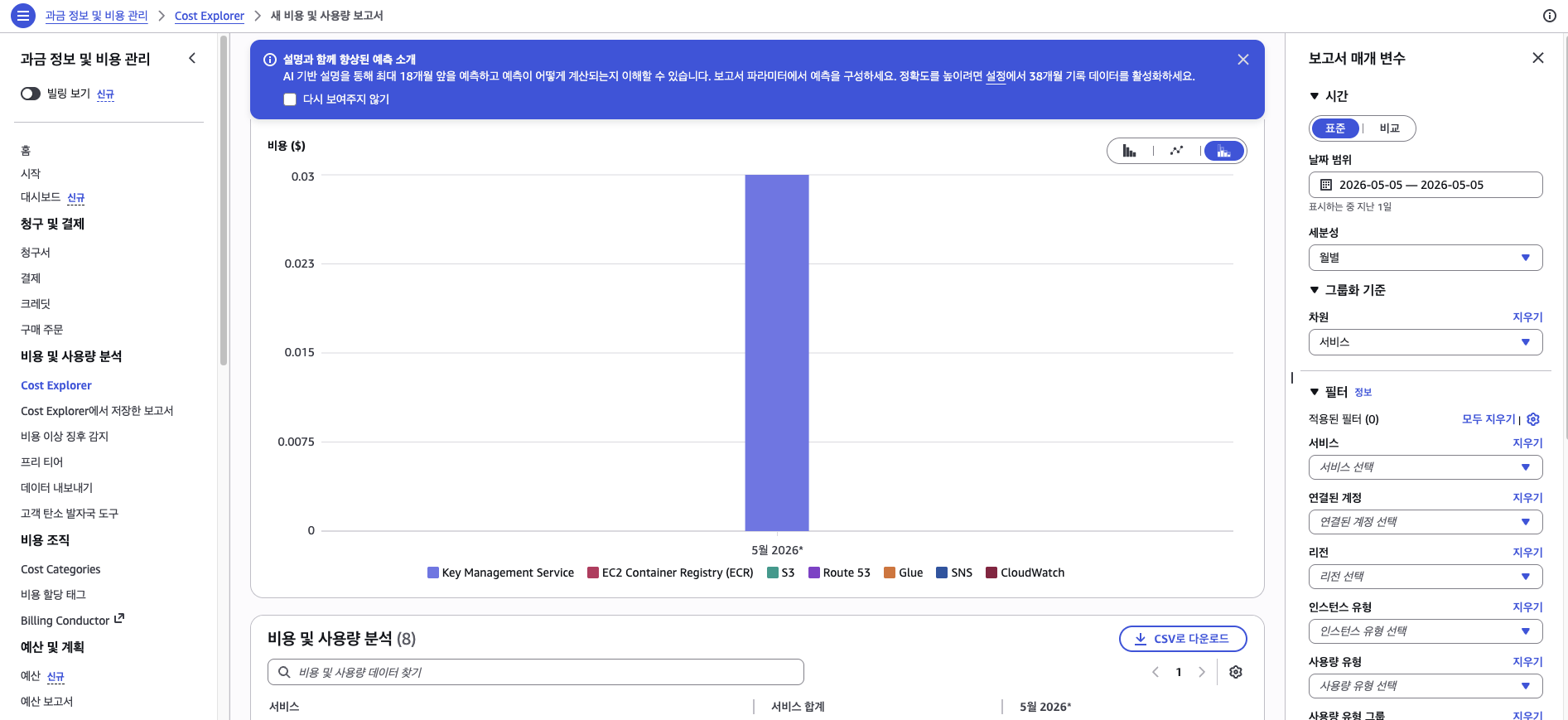Screen dimensions: 1568x720
Task: Click the info icon in top-right corner
Action: coord(1549,16)
